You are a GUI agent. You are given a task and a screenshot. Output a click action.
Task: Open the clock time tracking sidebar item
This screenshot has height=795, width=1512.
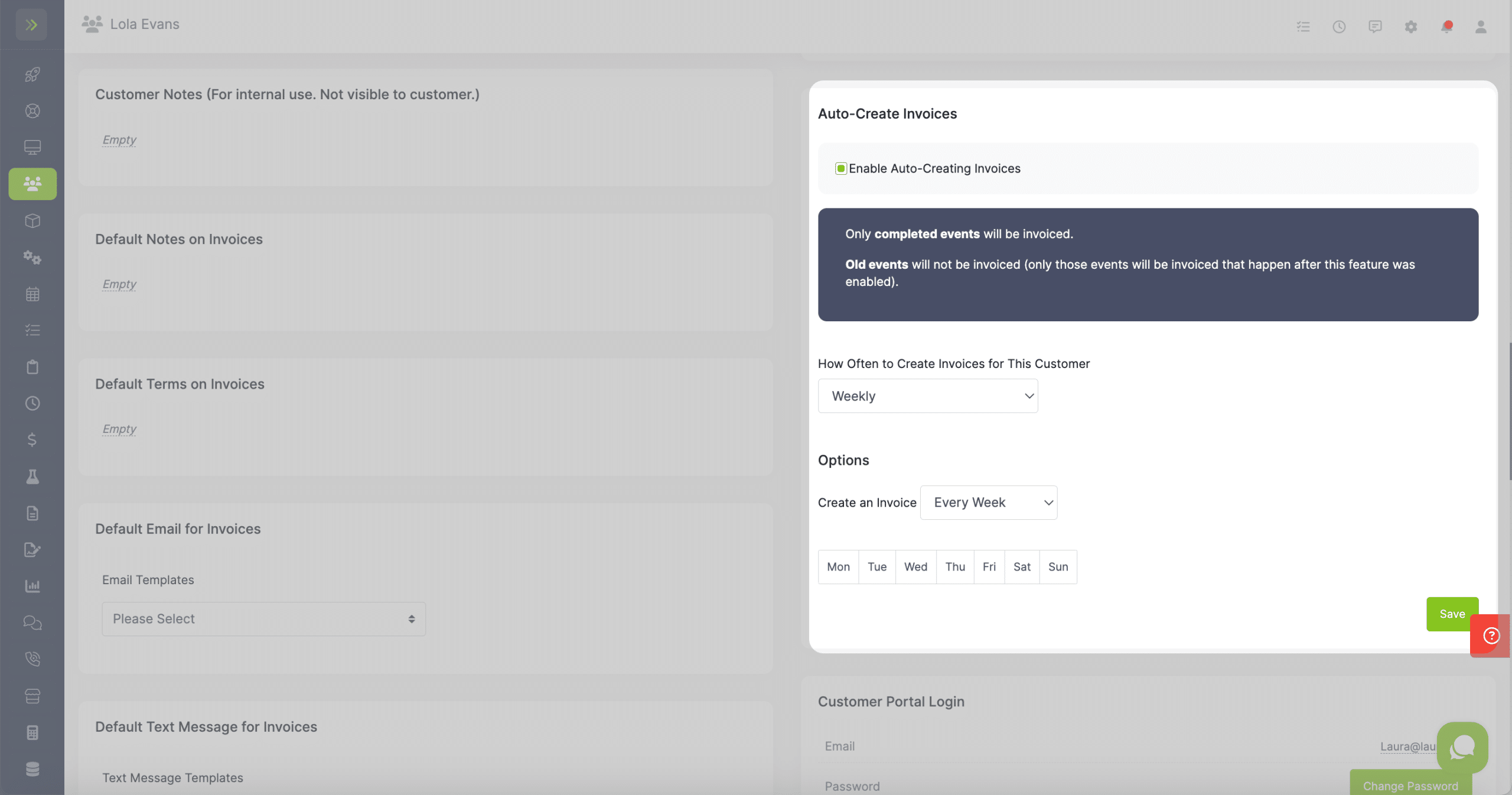pos(32,403)
